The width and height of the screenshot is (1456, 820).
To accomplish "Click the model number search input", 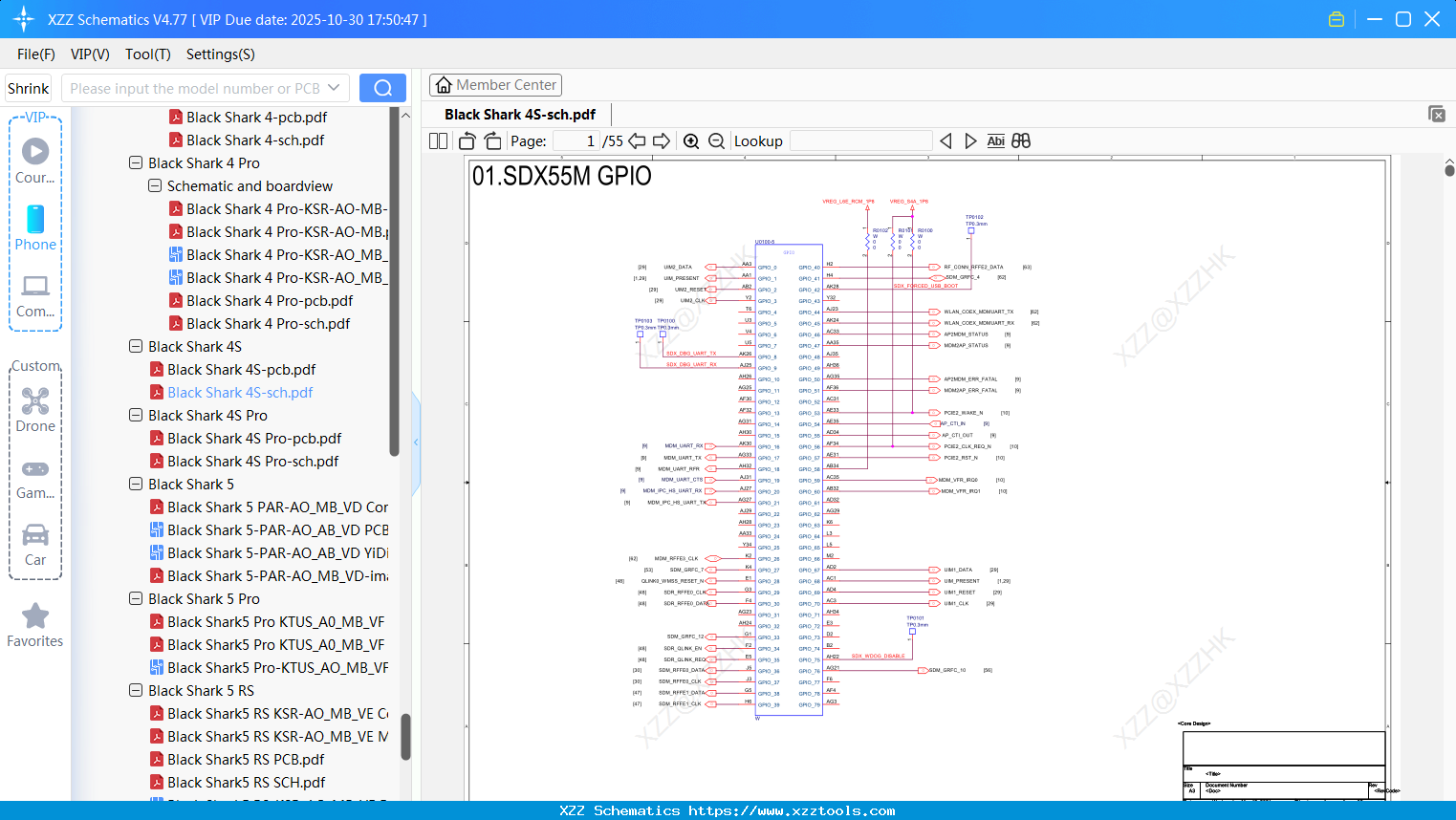I will coord(195,88).
